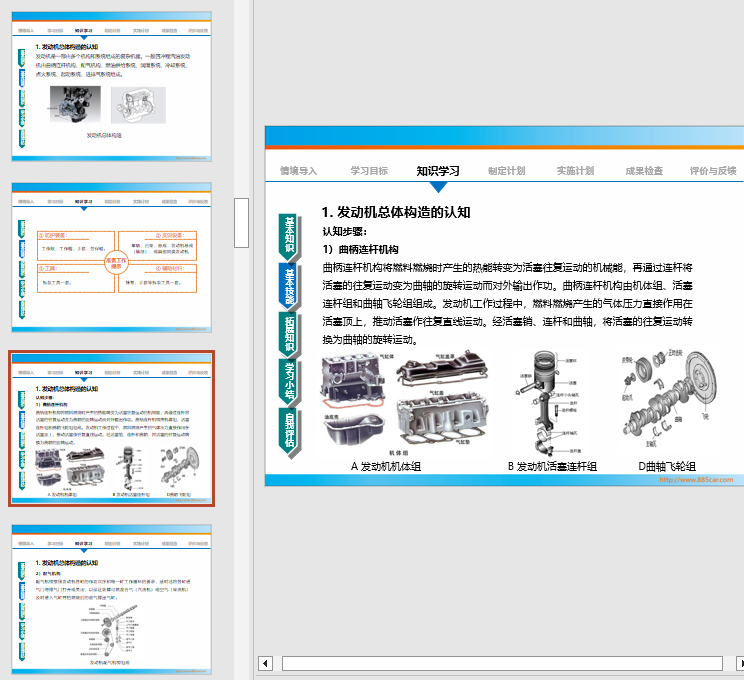The image size is (744, 680).
Task: Click the 评价与反馈 tab on main slide
Action: pyautogui.click(x=713, y=171)
